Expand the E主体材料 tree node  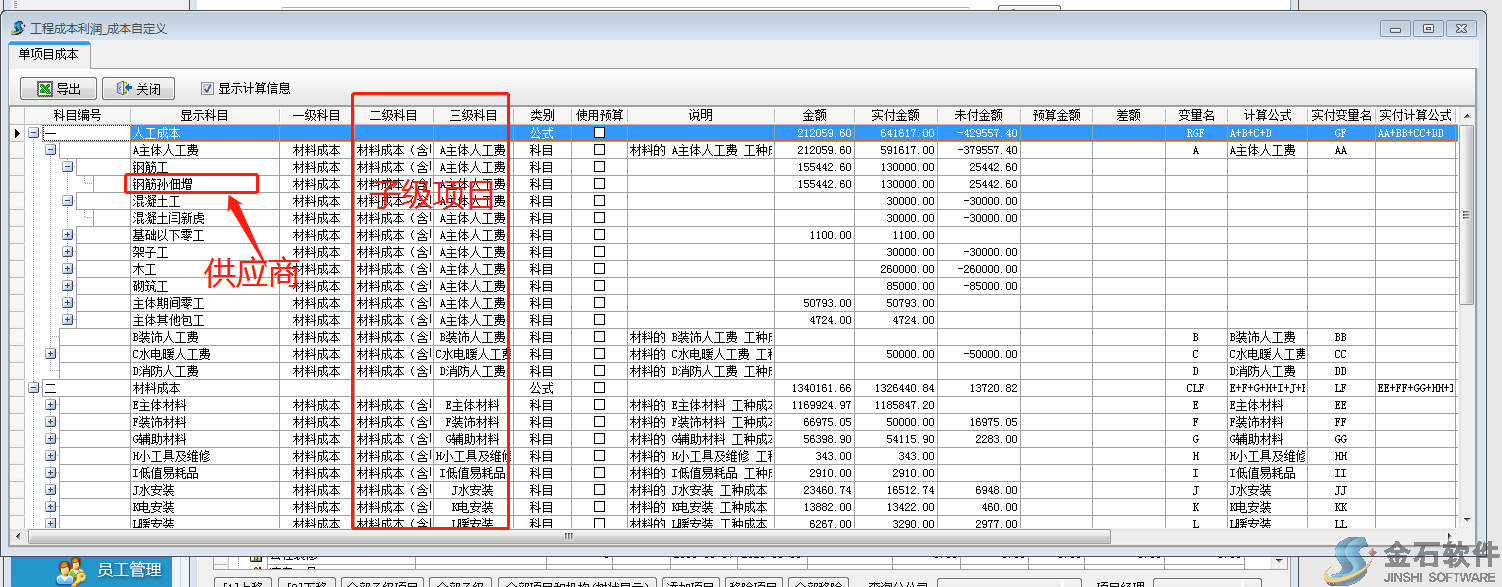click(x=51, y=405)
